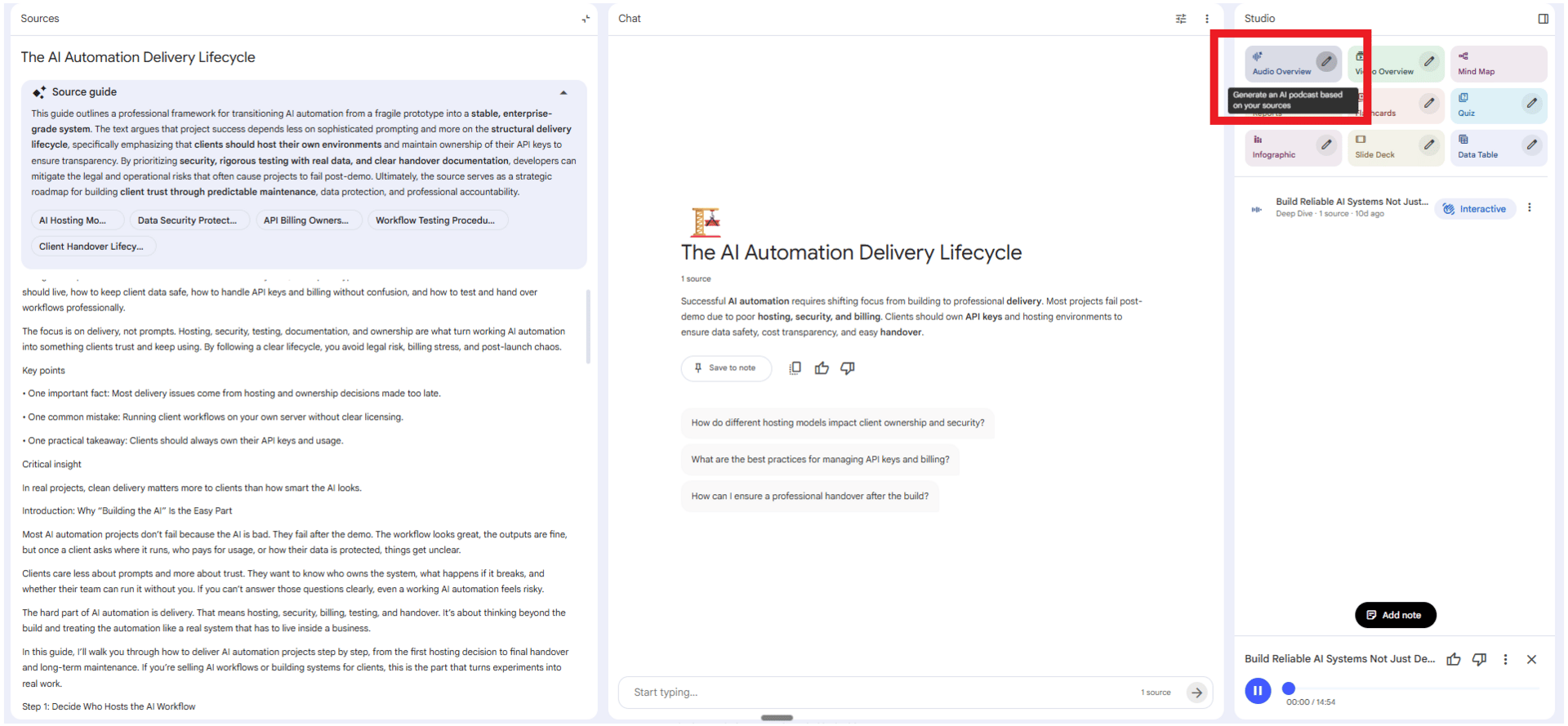The image size is (1568, 726).
Task: Close the audio player
Action: [x=1531, y=659]
